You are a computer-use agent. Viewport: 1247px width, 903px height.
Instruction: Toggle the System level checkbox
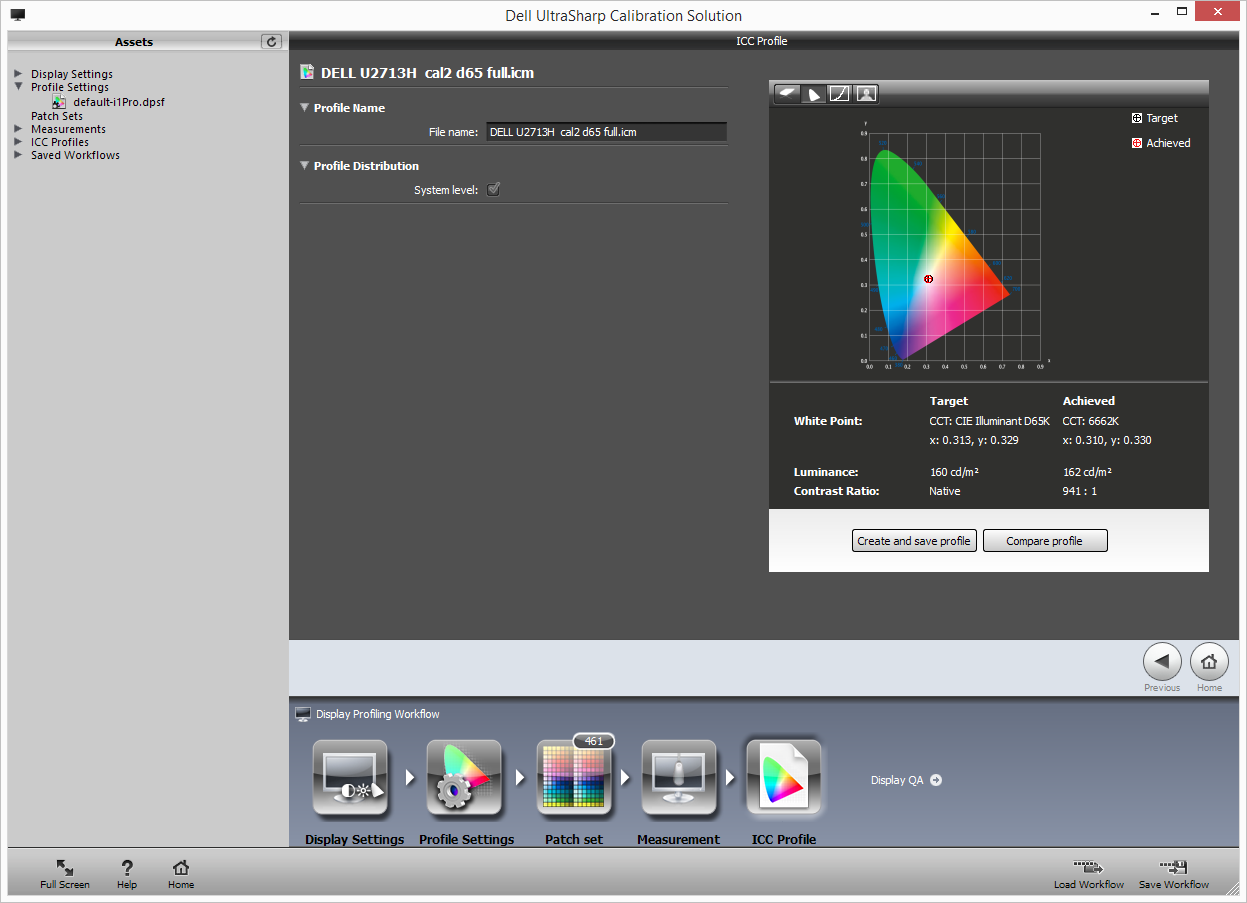tap(493, 189)
